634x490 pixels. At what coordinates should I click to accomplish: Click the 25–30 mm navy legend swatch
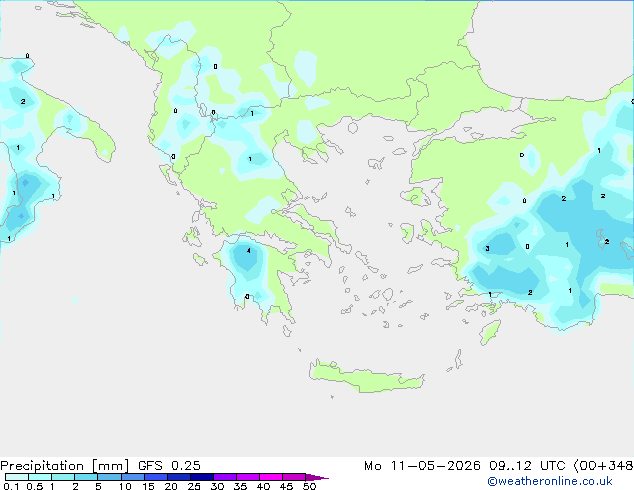tap(202, 477)
